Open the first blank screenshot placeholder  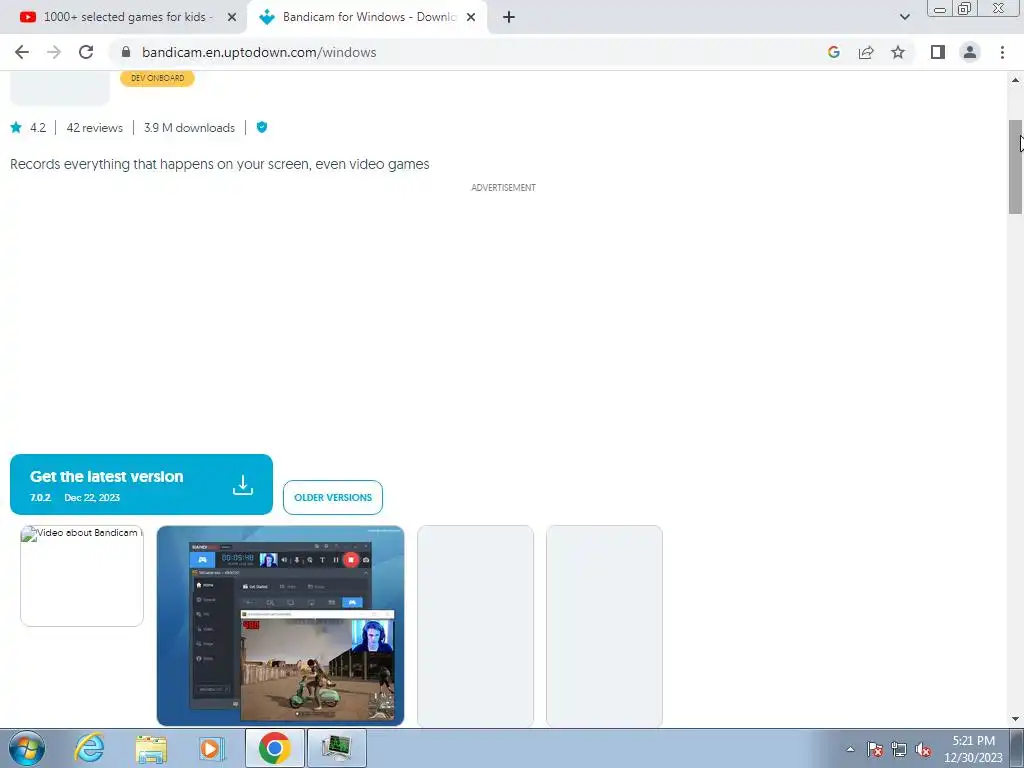[x=475, y=626]
